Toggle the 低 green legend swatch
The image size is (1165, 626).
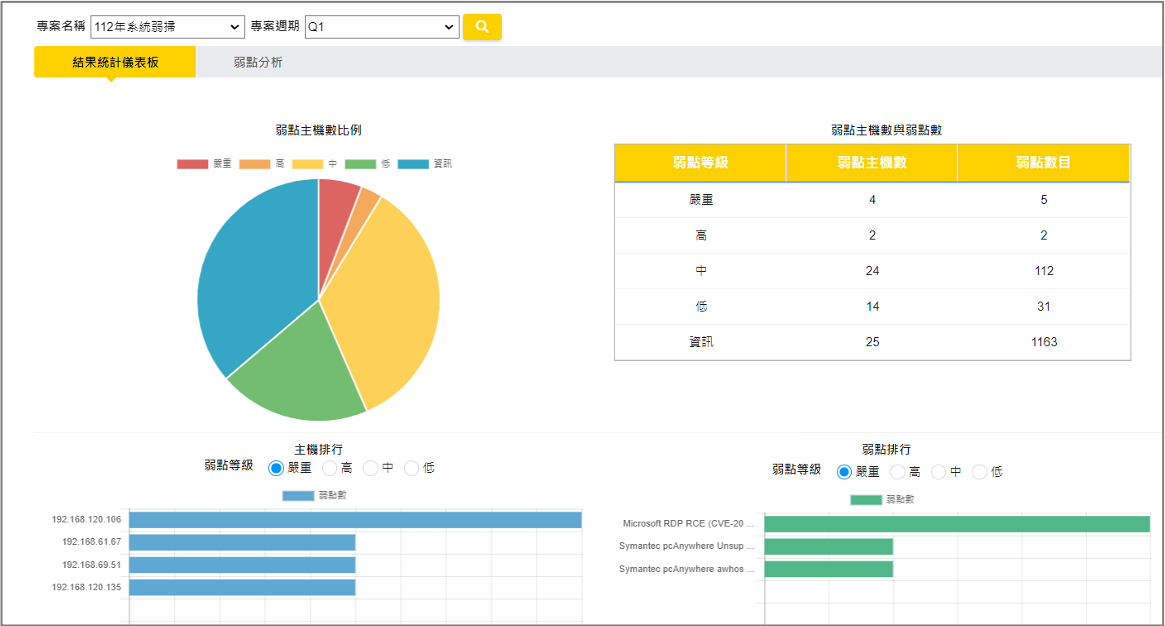[x=360, y=164]
